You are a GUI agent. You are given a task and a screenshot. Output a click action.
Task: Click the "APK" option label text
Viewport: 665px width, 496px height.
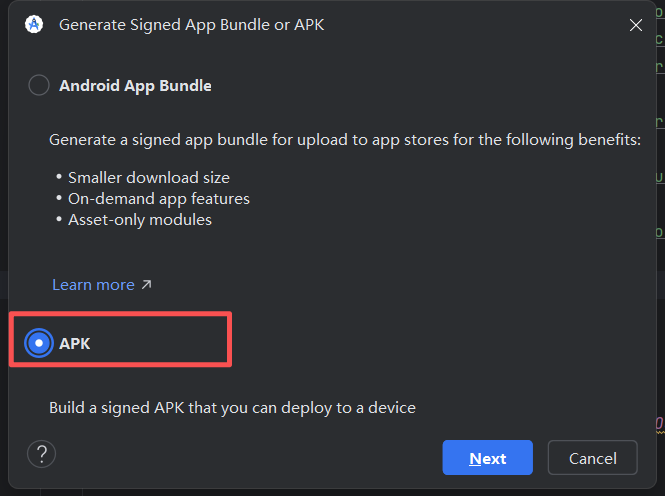(75, 343)
